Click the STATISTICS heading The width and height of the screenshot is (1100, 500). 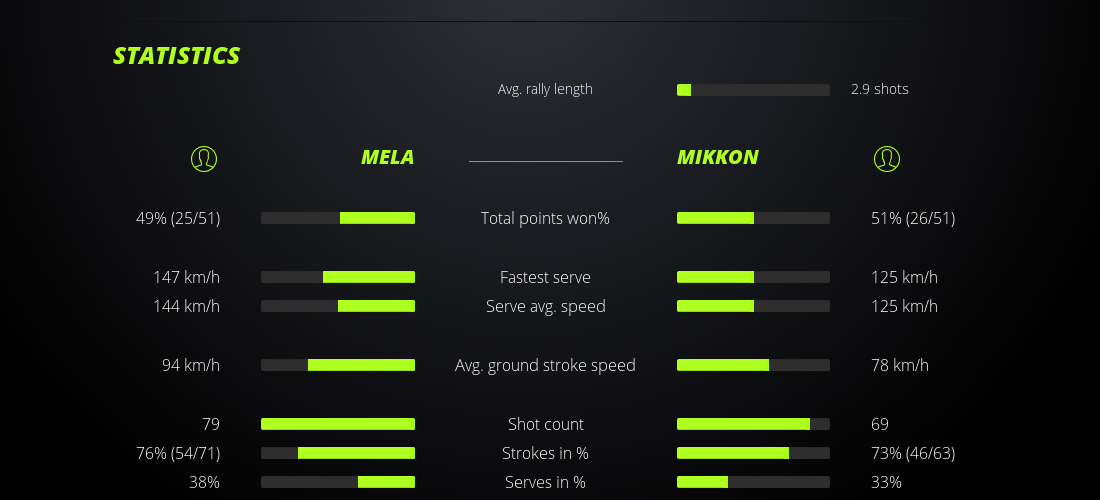[177, 56]
